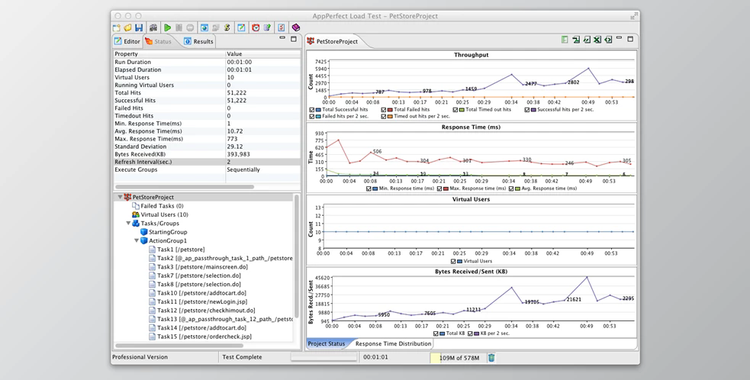Click the grayed pause test icon
The height and width of the screenshot is (380, 750).
(x=179, y=28)
